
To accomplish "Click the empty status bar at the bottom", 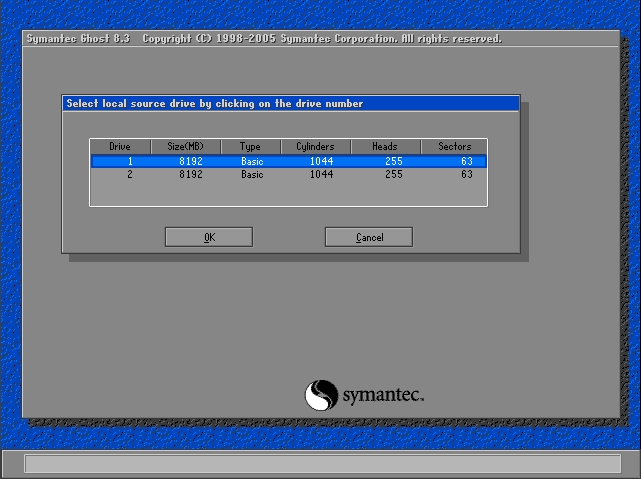I will 323,463.
